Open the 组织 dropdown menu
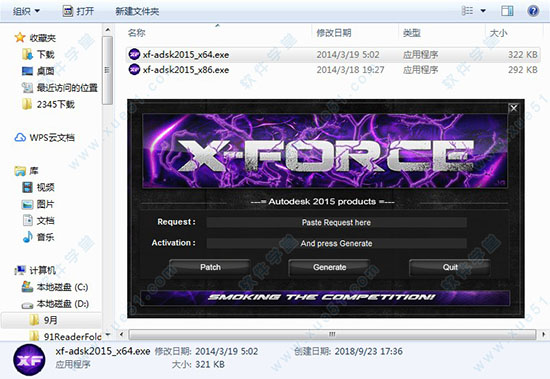Screen dimensions: 550x379 (x=26, y=11)
